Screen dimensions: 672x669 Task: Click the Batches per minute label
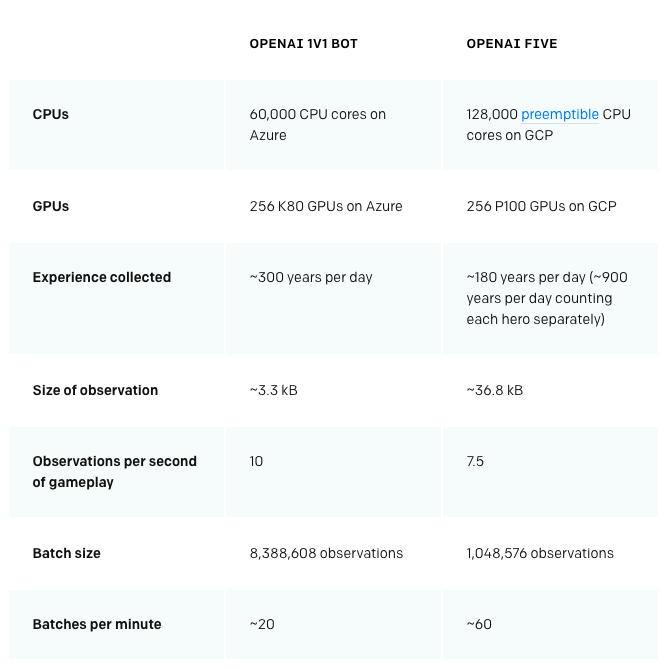[x=97, y=624]
